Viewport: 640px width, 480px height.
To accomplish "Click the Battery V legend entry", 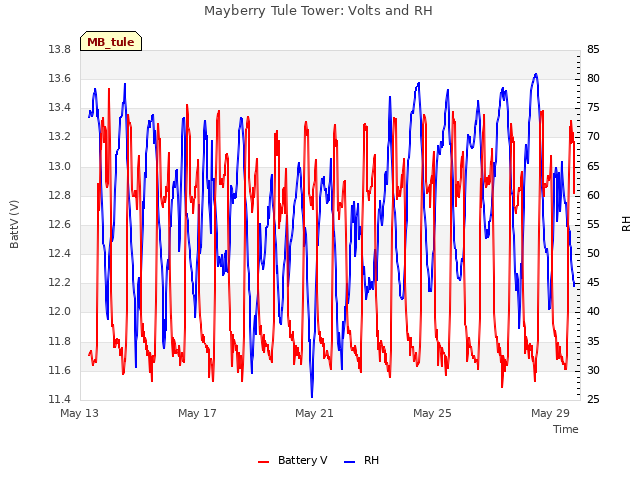I will click(293, 460).
